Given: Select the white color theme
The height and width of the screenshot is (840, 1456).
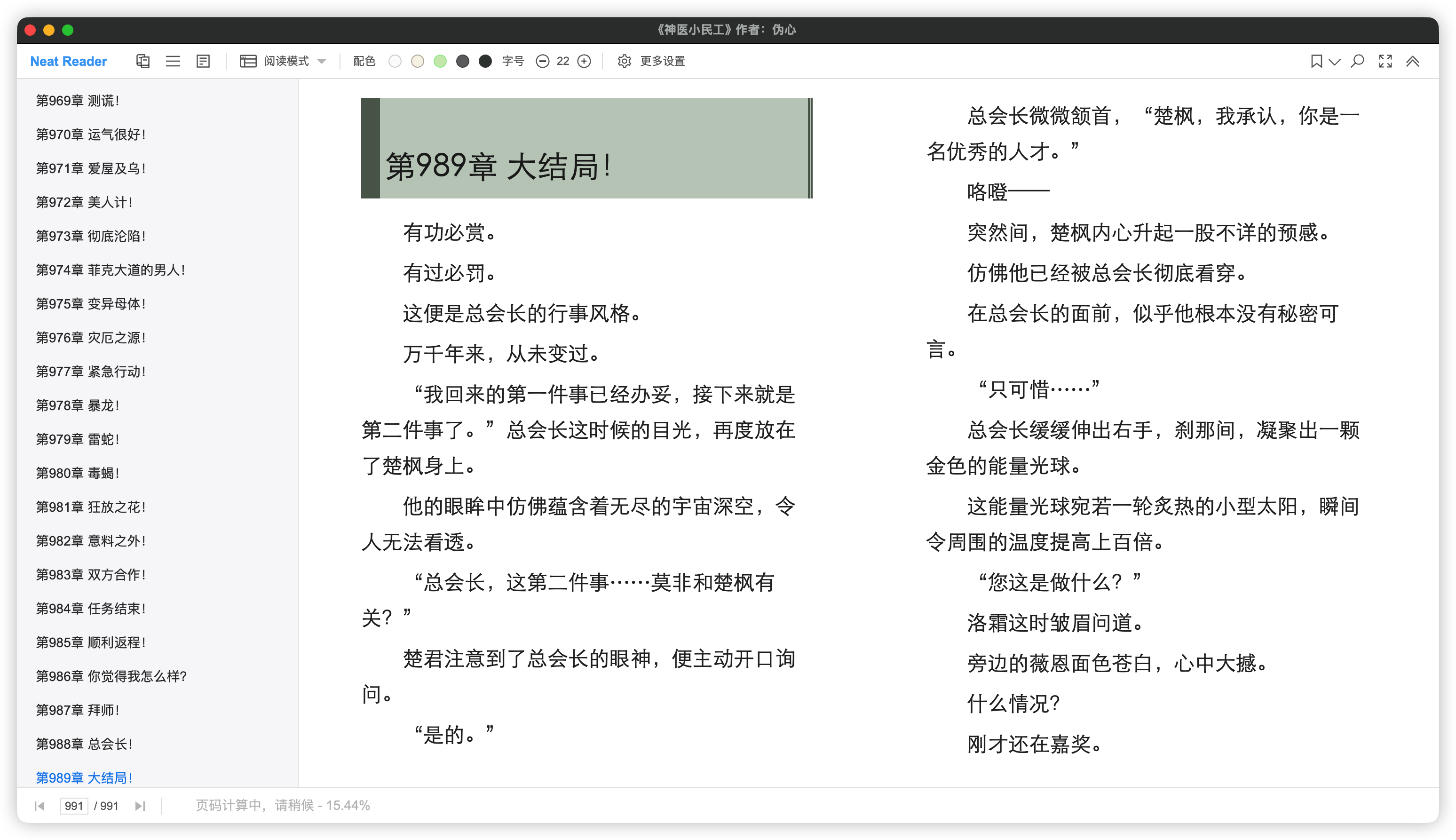Looking at the screenshot, I should point(395,61).
